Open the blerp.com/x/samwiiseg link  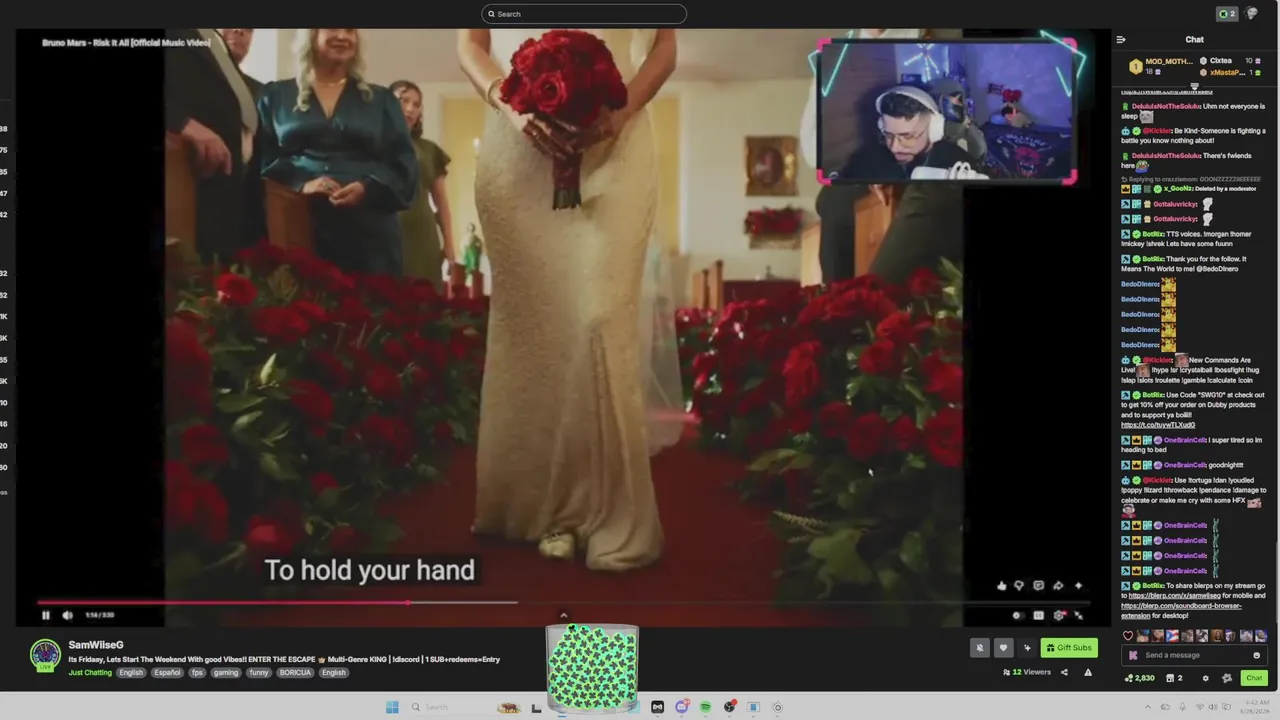1175,595
